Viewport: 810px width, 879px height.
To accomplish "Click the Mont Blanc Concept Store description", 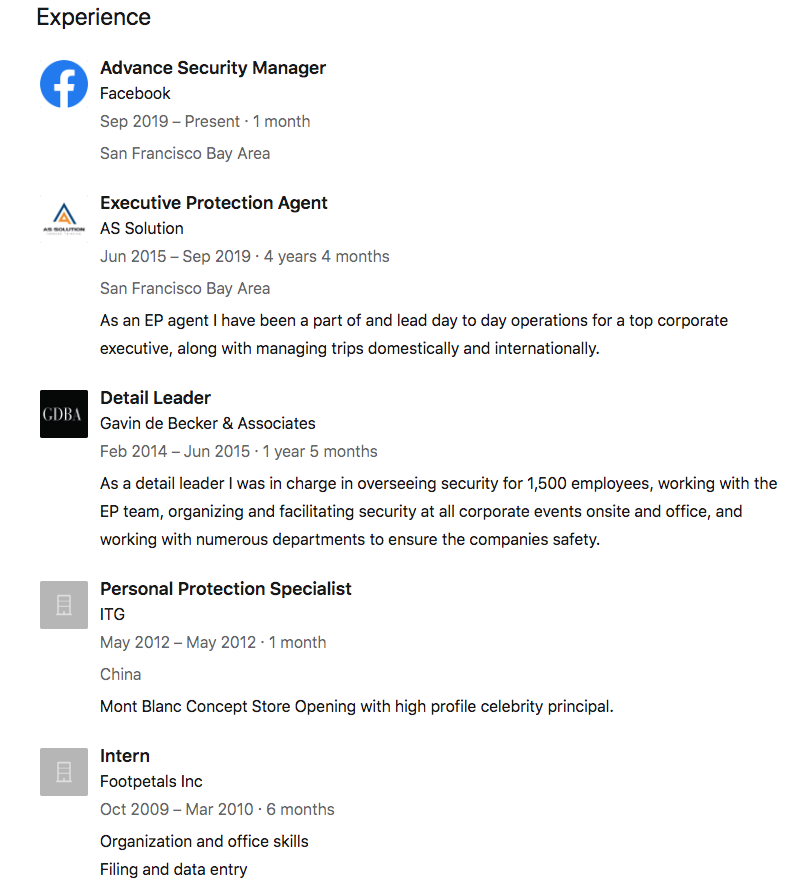I will tap(357, 706).
